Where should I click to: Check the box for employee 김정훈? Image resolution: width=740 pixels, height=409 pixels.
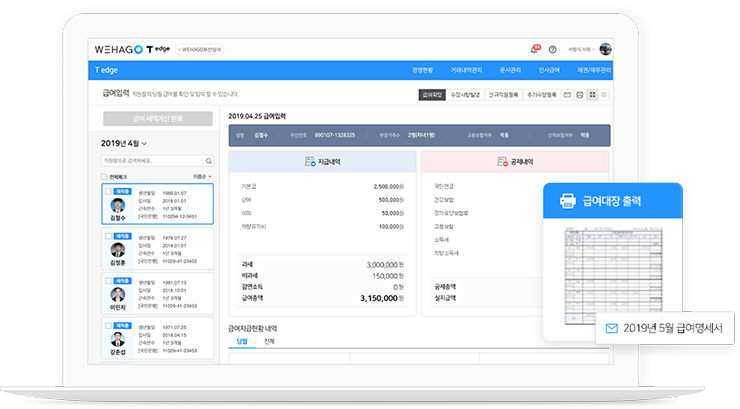pyautogui.click(x=109, y=235)
